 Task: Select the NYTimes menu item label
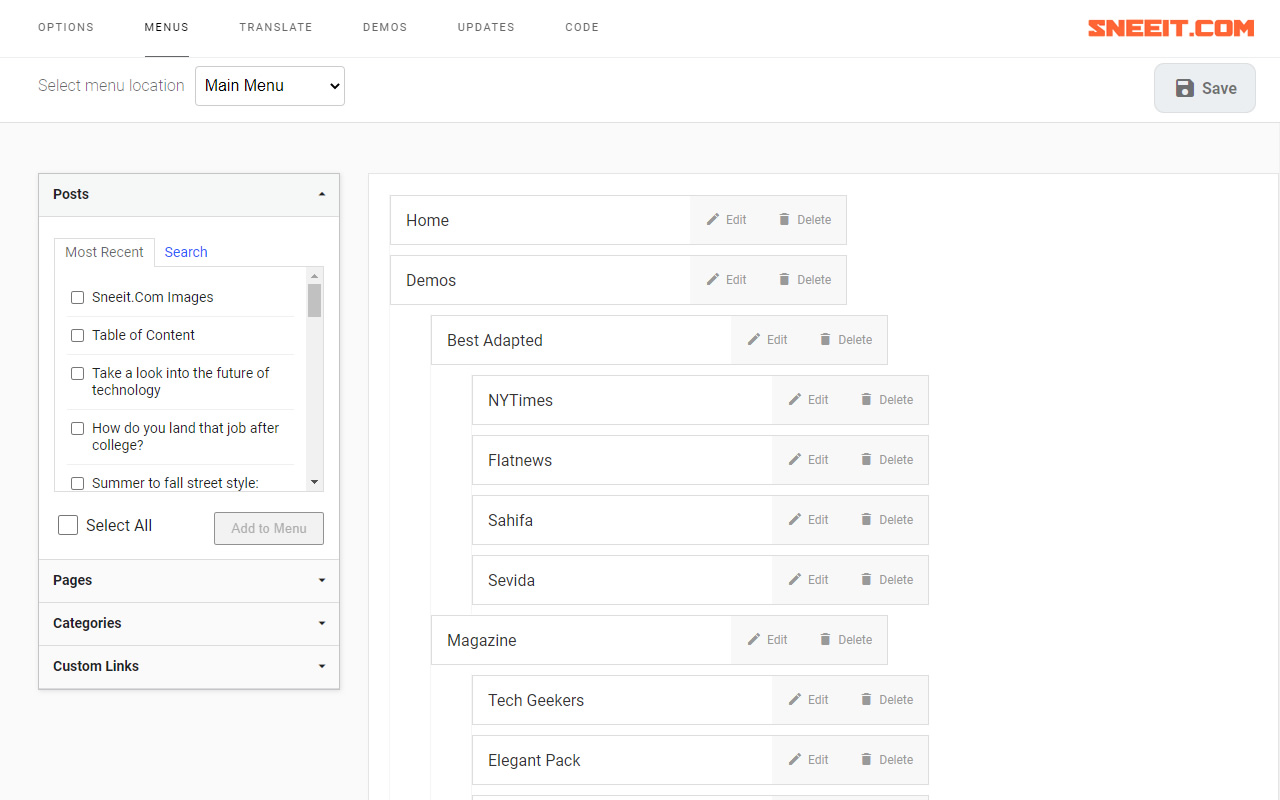coord(520,400)
